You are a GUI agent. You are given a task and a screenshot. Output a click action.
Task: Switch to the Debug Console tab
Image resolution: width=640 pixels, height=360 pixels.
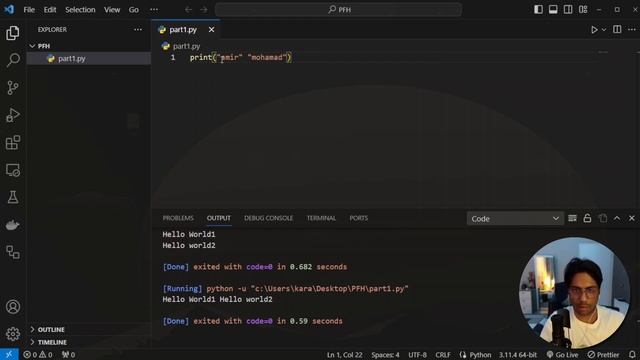[x=269, y=218]
